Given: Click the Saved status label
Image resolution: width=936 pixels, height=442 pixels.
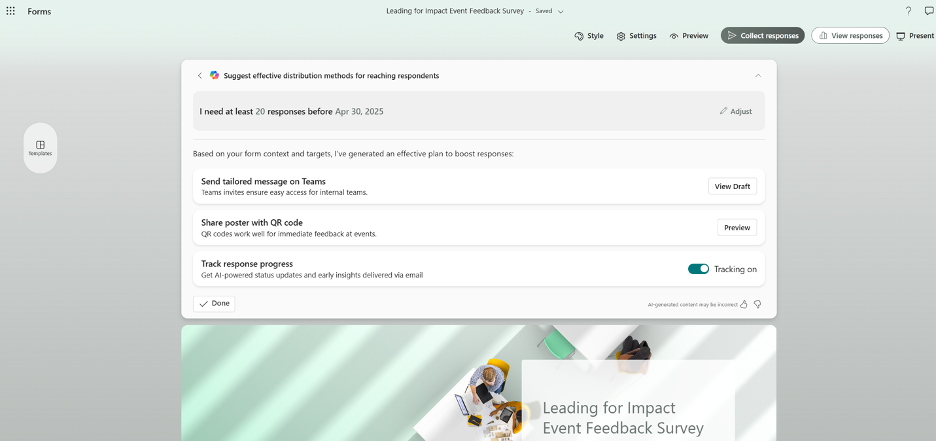Looking at the screenshot, I should (x=544, y=11).
